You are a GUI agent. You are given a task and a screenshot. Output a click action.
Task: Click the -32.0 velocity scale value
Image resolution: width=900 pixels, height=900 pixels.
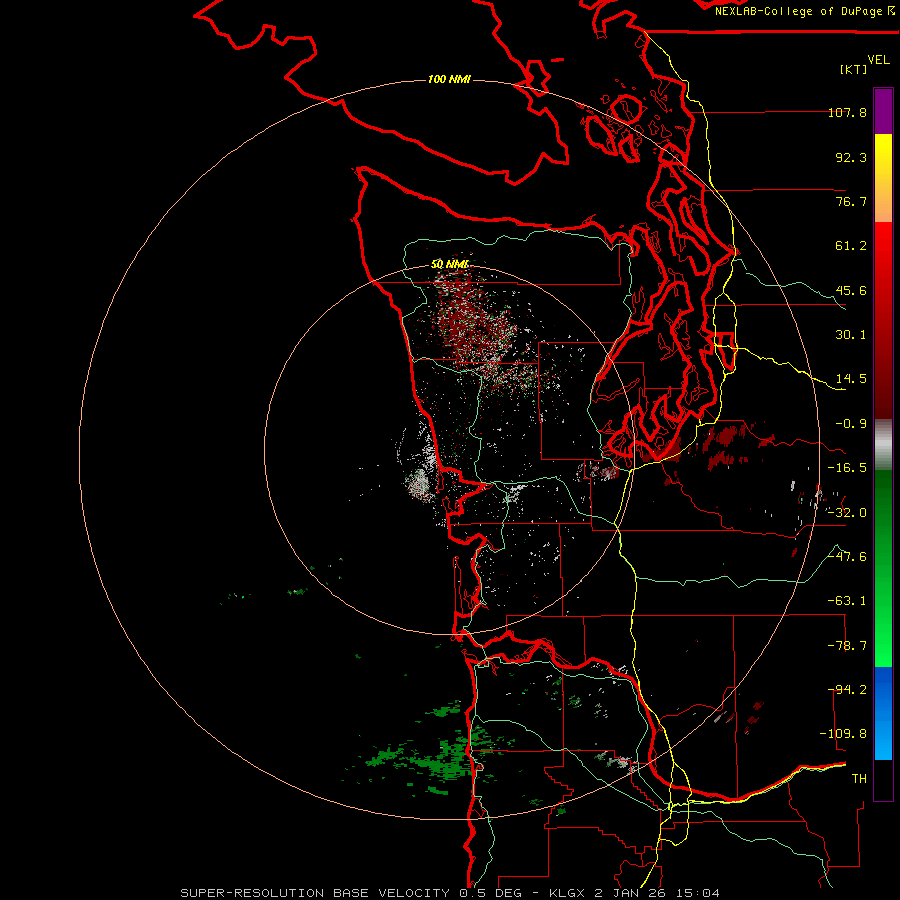(x=847, y=513)
